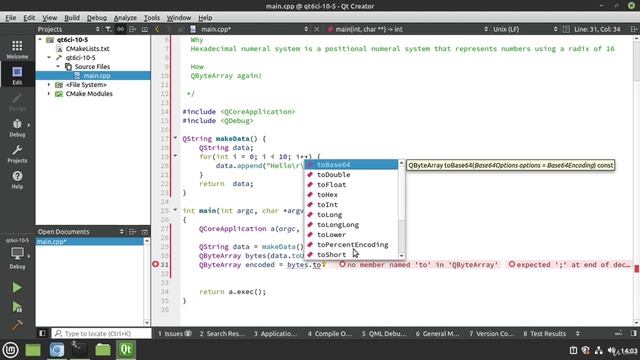Open the Test Results pane
The image size is (640, 360).
[544, 333]
